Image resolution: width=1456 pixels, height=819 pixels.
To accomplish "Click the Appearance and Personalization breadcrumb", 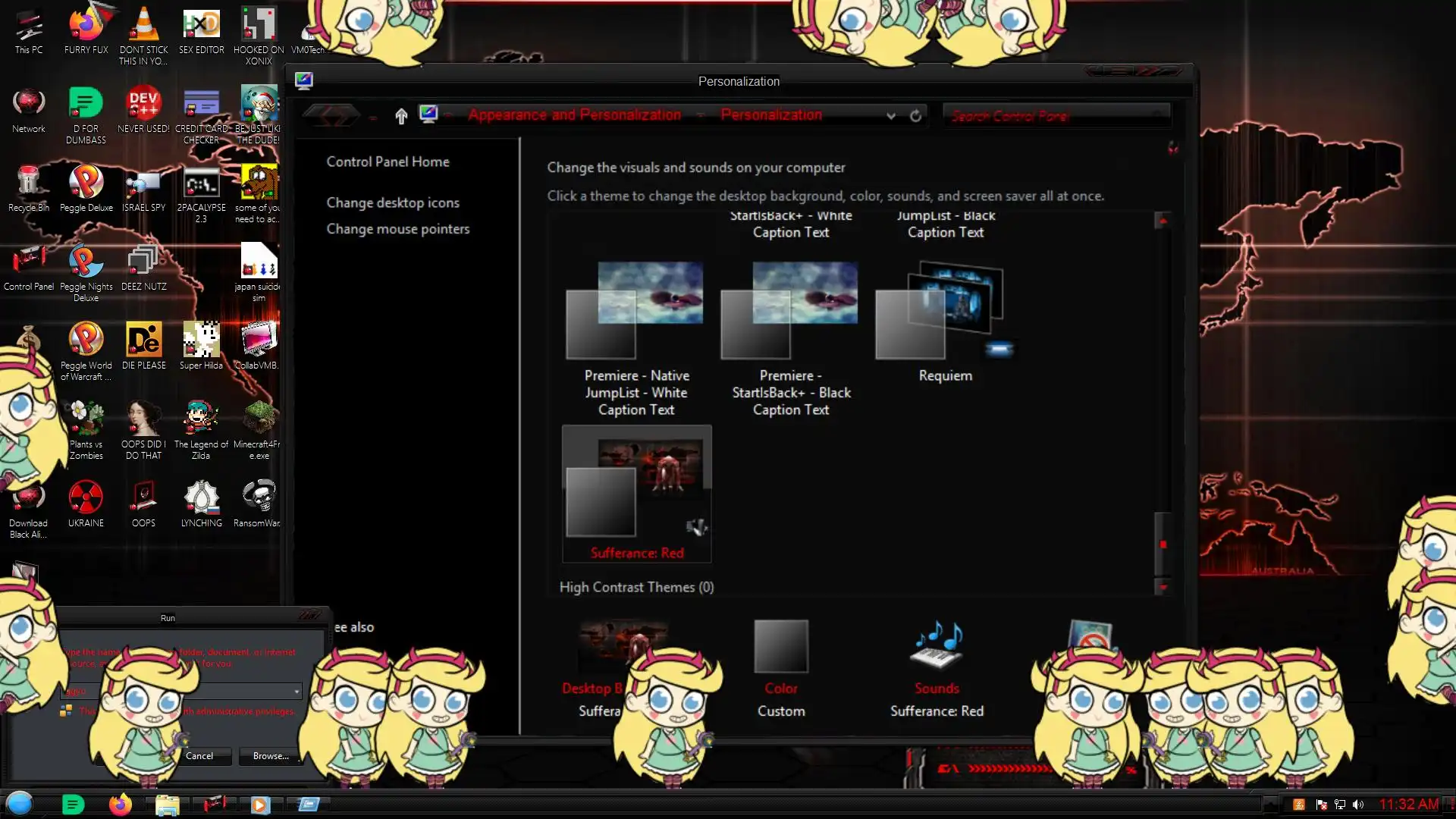I will point(574,115).
